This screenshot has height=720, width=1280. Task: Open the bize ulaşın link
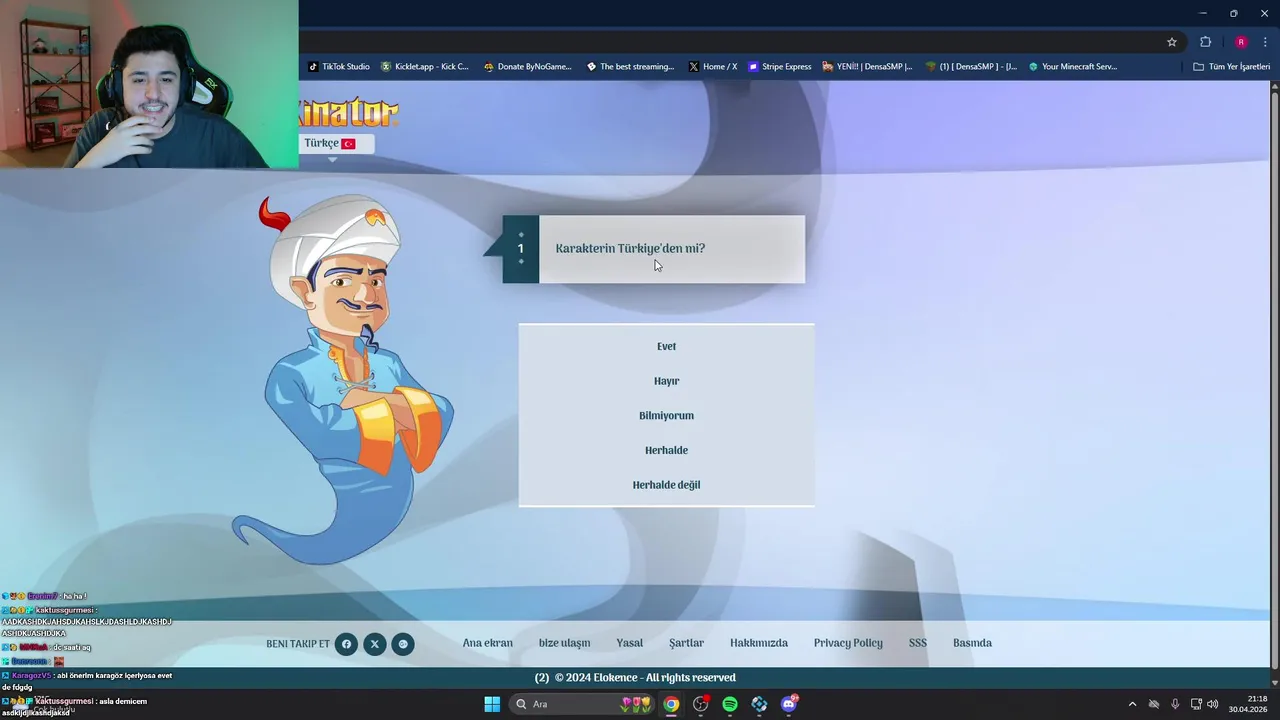564,643
